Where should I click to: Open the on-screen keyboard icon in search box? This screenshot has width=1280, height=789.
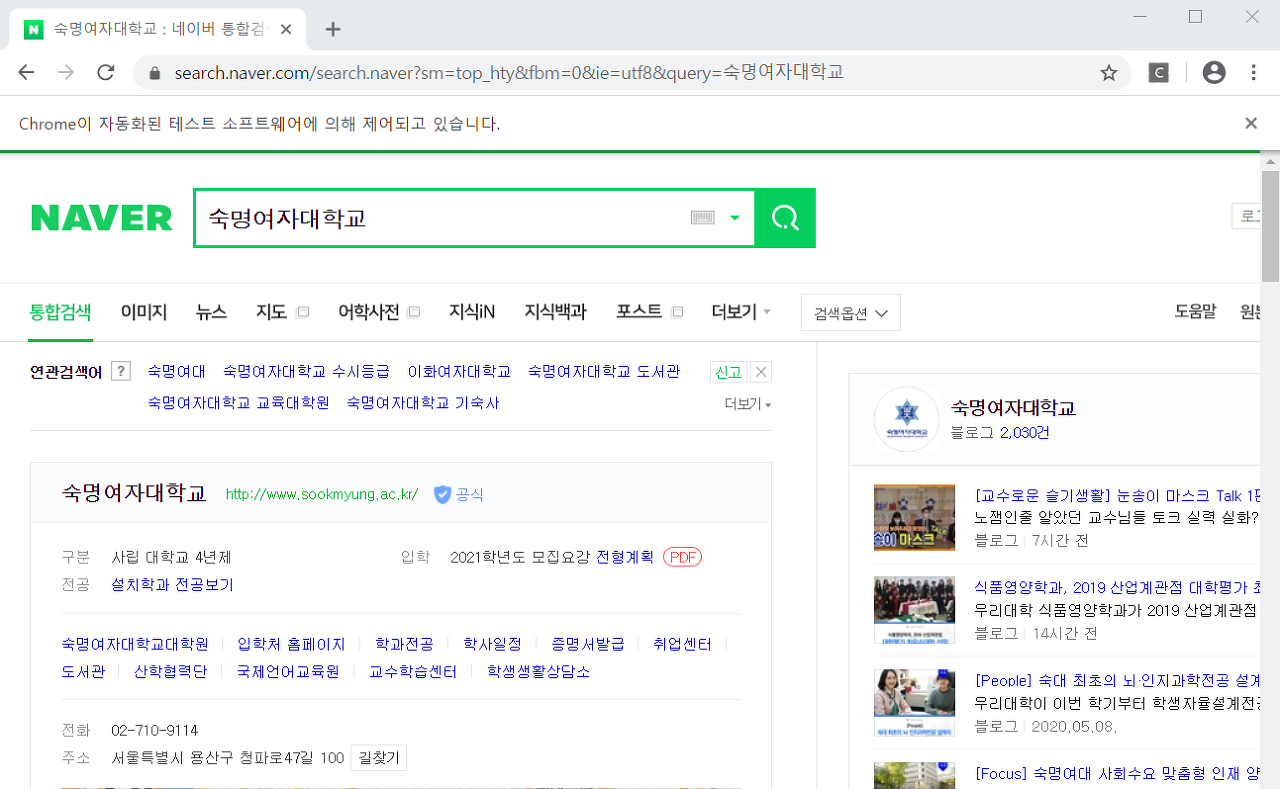tap(703, 218)
